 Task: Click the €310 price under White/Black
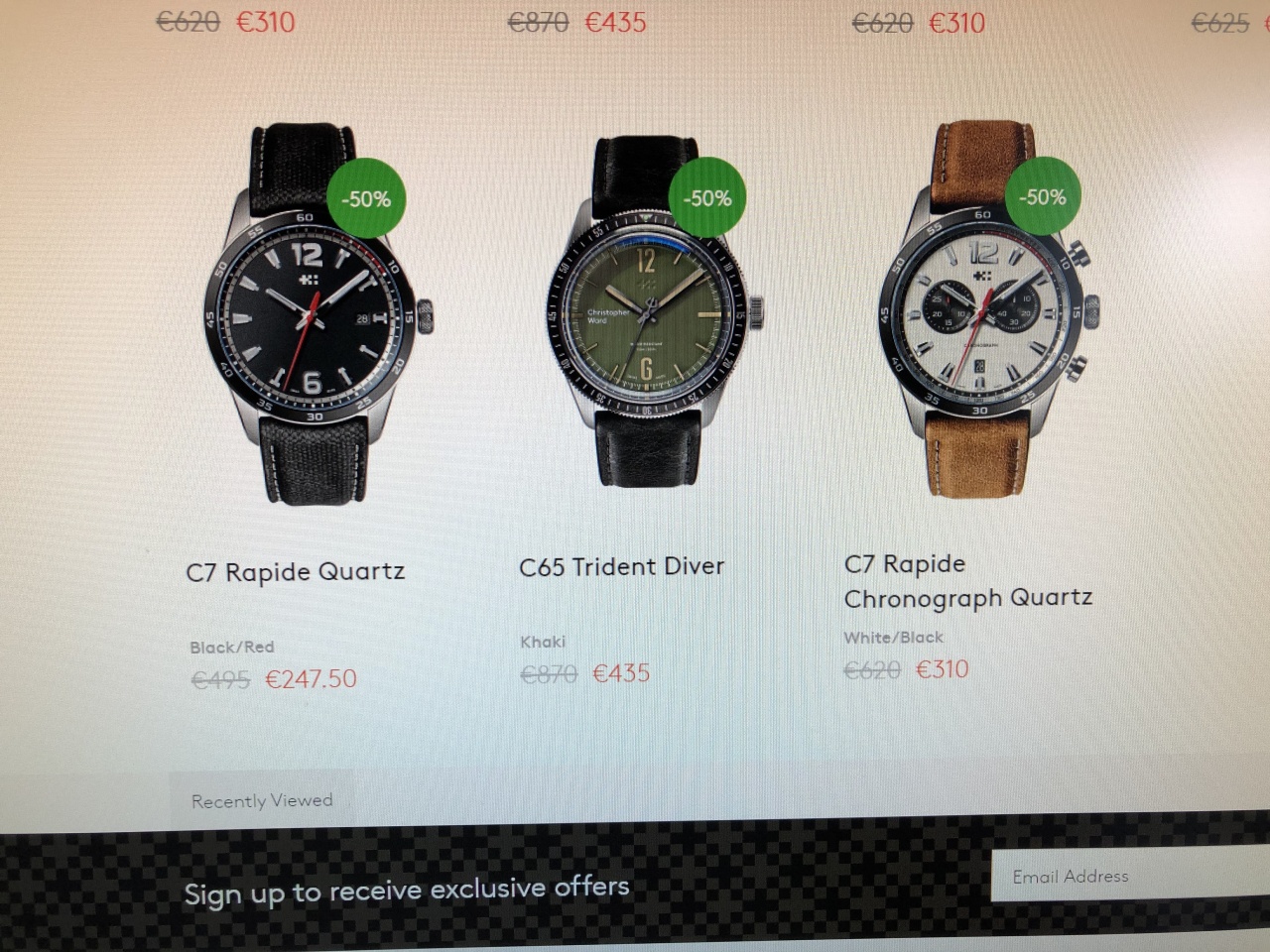coord(942,669)
